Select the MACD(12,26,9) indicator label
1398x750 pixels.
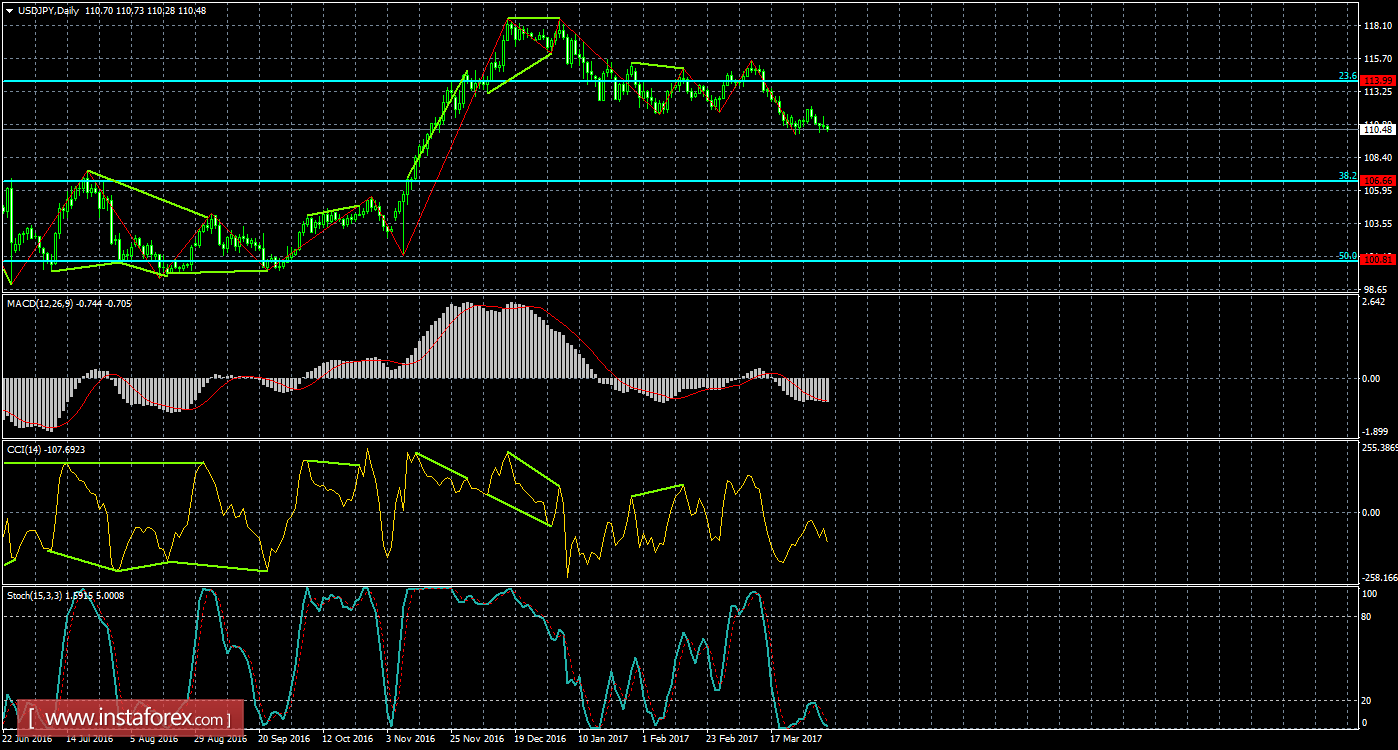[x=38, y=302]
